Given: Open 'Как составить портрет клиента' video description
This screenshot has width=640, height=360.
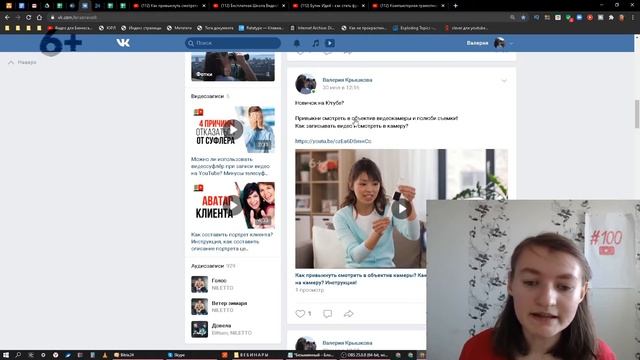Looking at the screenshot, I should point(232,242).
